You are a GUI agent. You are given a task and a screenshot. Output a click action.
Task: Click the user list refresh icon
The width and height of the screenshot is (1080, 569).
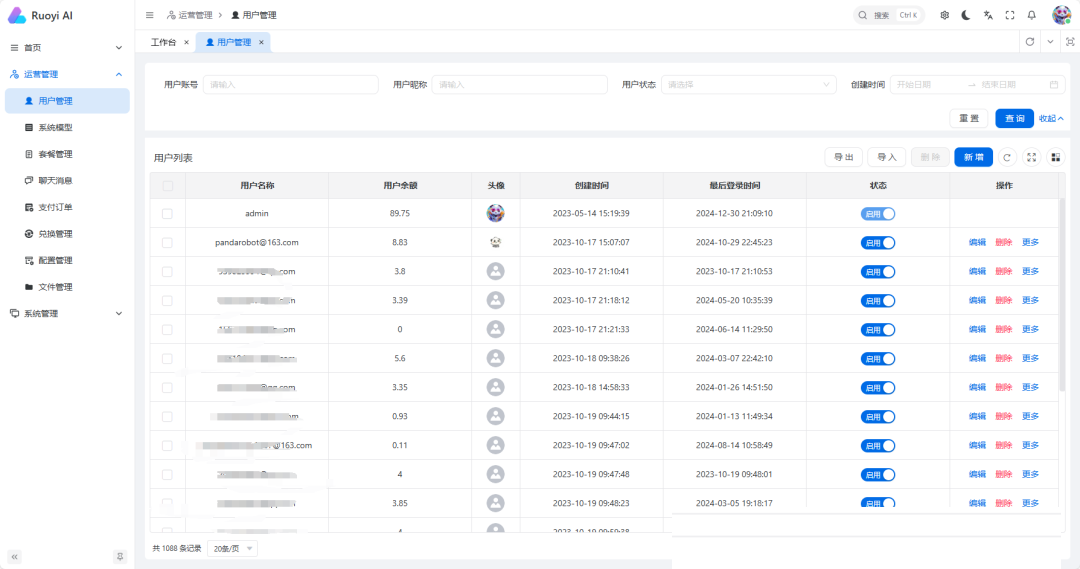[x=1007, y=157]
